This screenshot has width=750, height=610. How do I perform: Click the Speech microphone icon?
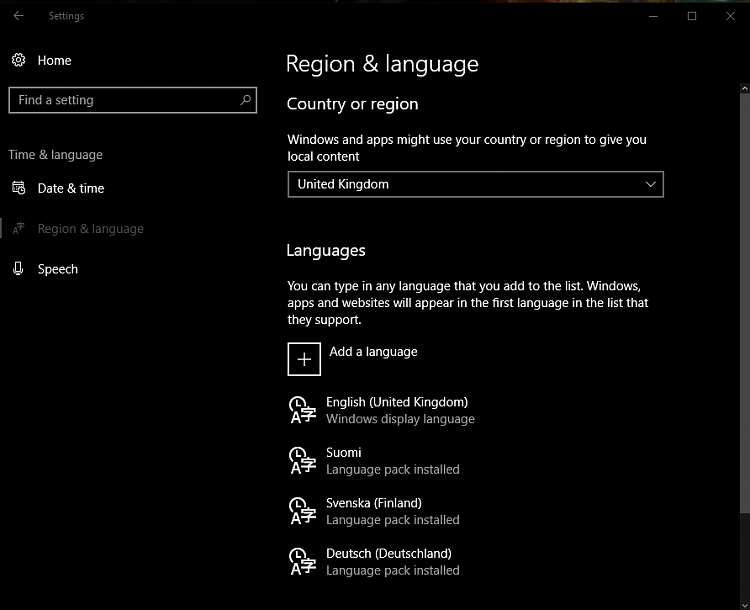[18, 269]
